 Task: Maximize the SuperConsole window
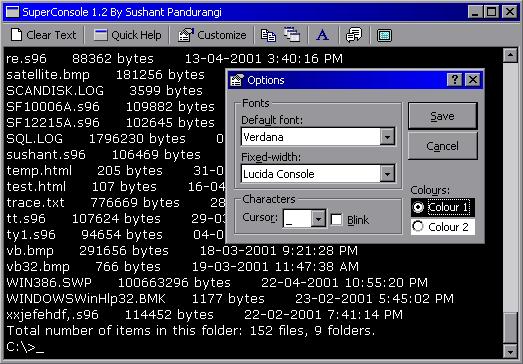pyautogui.click(x=491, y=12)
